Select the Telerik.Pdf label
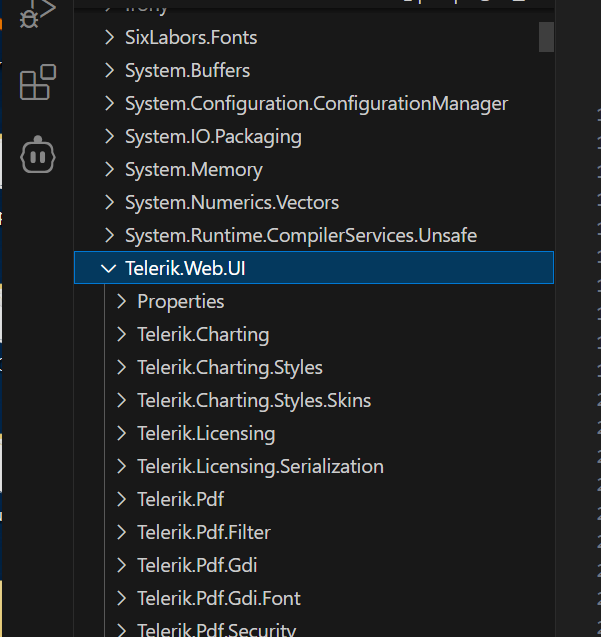The image size is (601, 637). (x=181, y=499)
